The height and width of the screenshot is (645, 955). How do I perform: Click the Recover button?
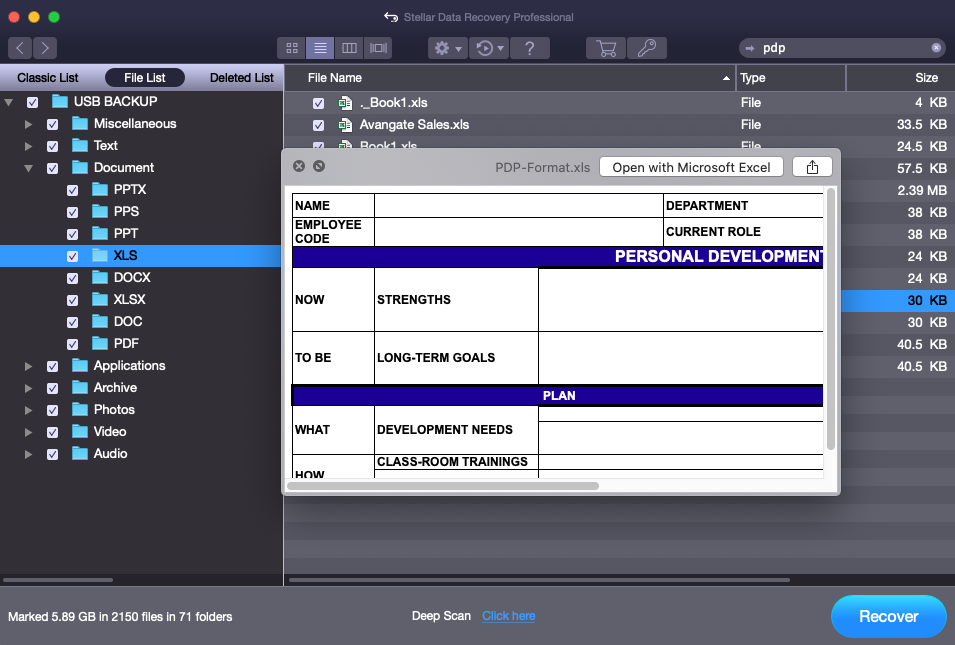[889, 616]
